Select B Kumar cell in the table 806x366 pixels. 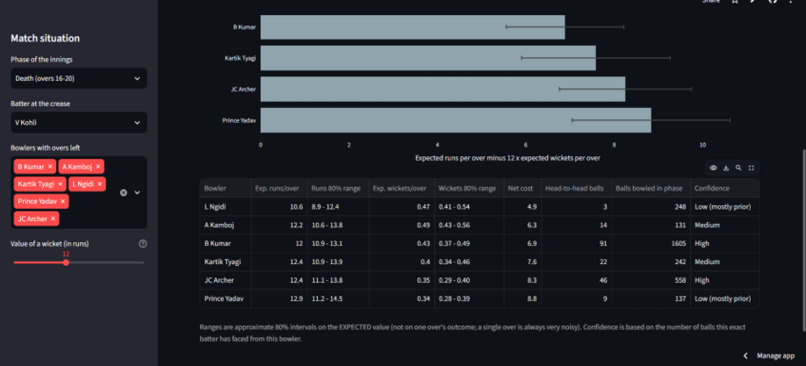(x=225, y=243)
